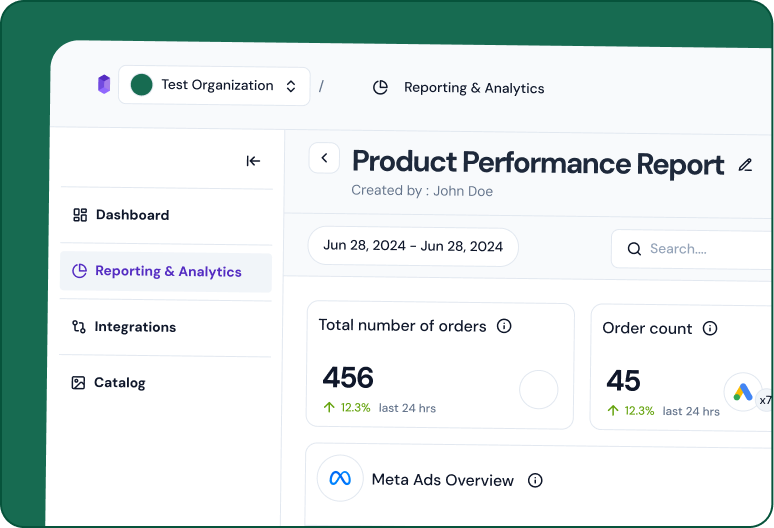
Task: Click the 456 total orders value
Action: coord(348,378)
